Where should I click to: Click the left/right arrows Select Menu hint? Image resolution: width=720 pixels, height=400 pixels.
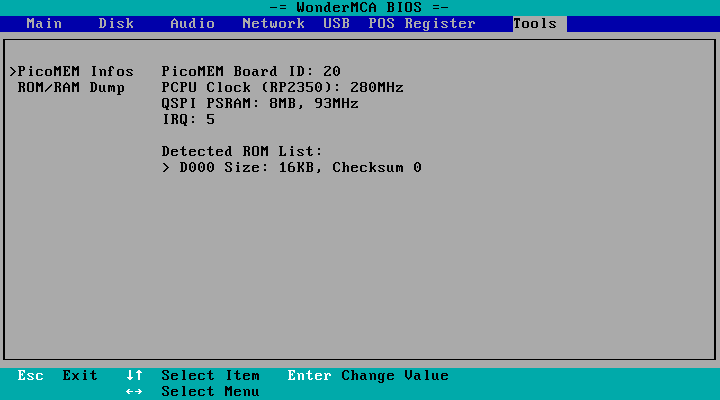point(193,392)
